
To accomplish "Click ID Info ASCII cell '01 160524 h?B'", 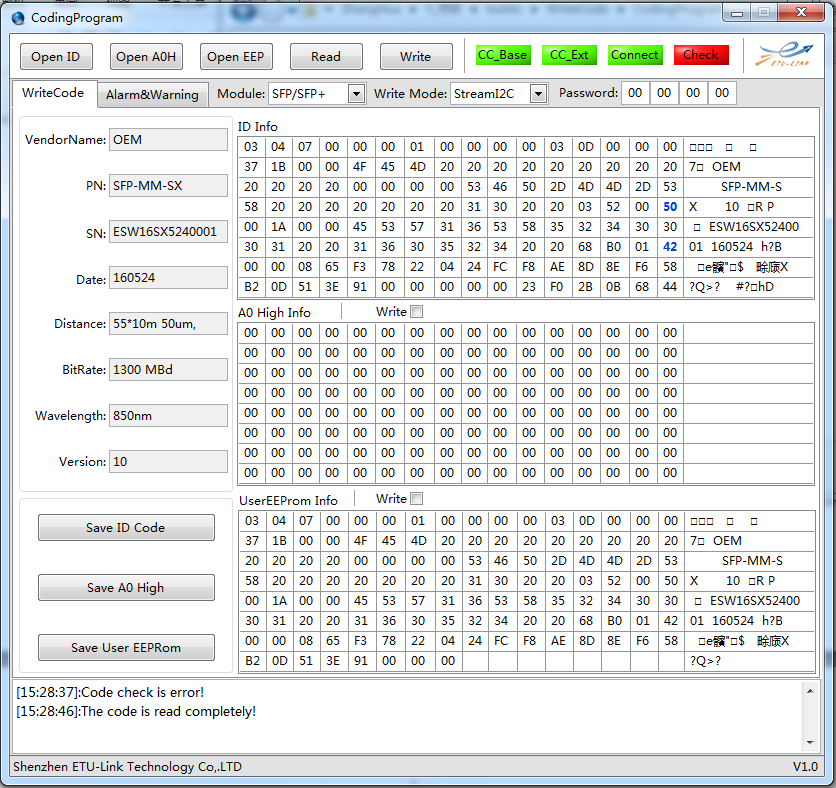I will pyautogui.click(x=749, y=247).
